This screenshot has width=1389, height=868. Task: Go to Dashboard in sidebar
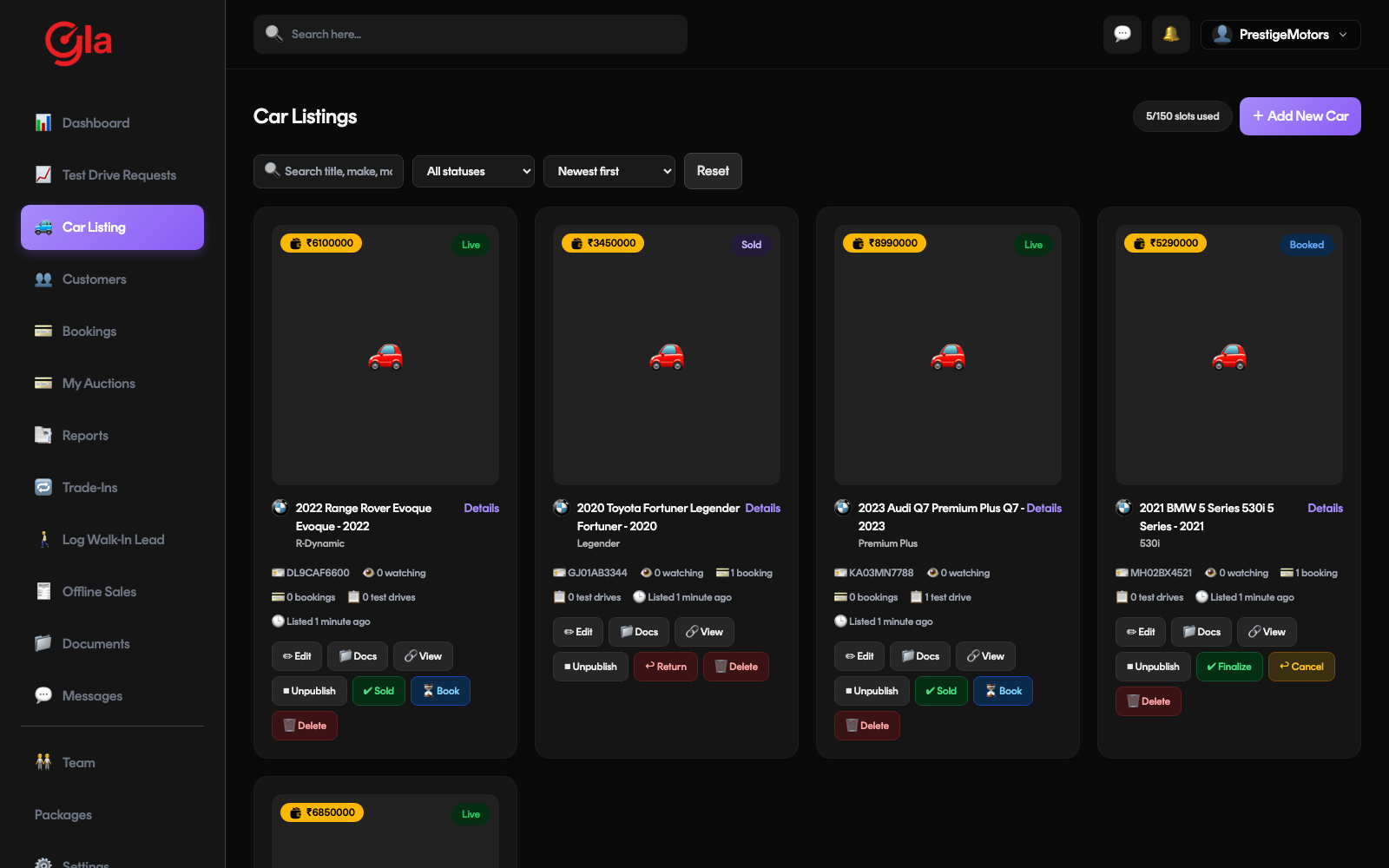[x=112, y=123]
